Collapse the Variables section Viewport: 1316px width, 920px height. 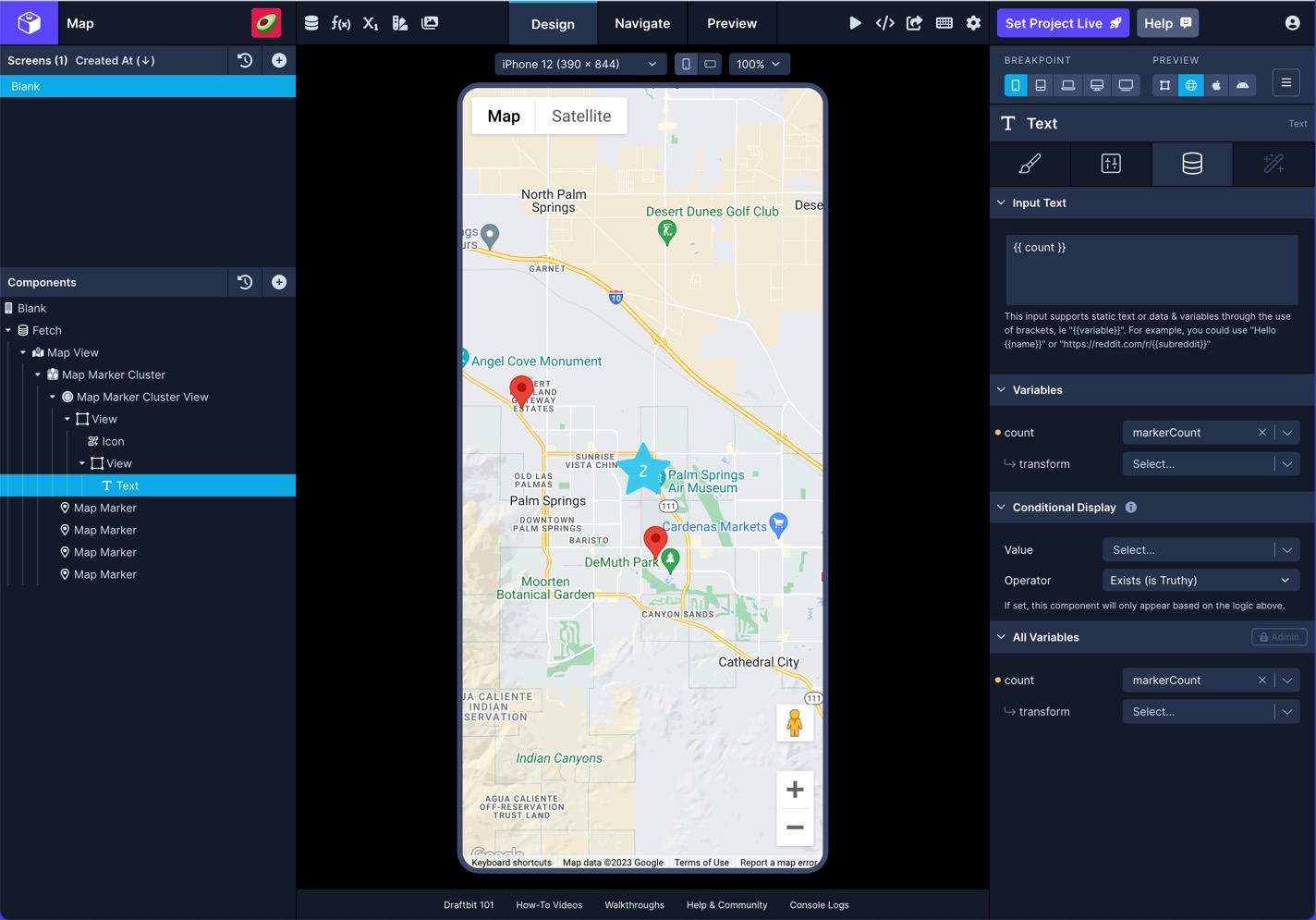[1001, 389]
